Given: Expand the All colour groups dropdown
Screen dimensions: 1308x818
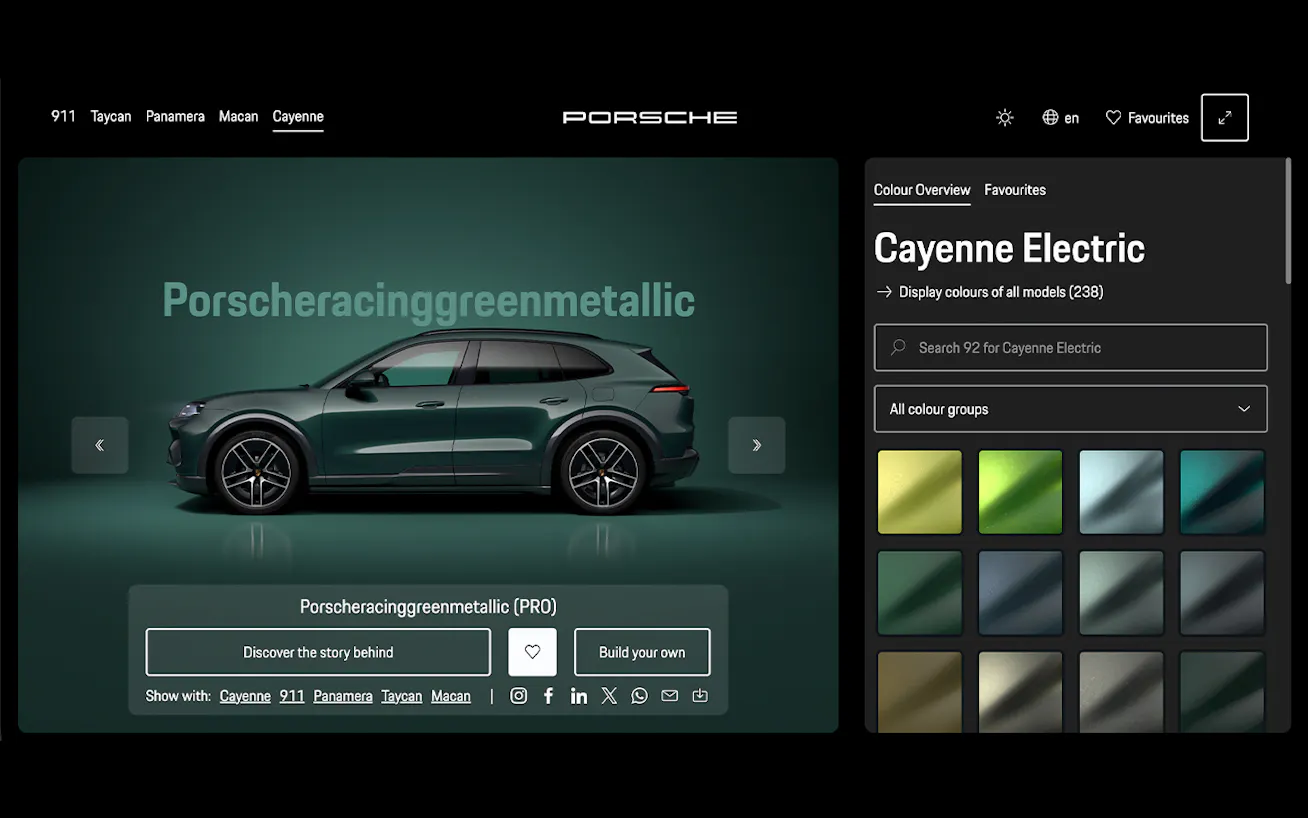Looking at the screenshot, I should [1071, 409].
